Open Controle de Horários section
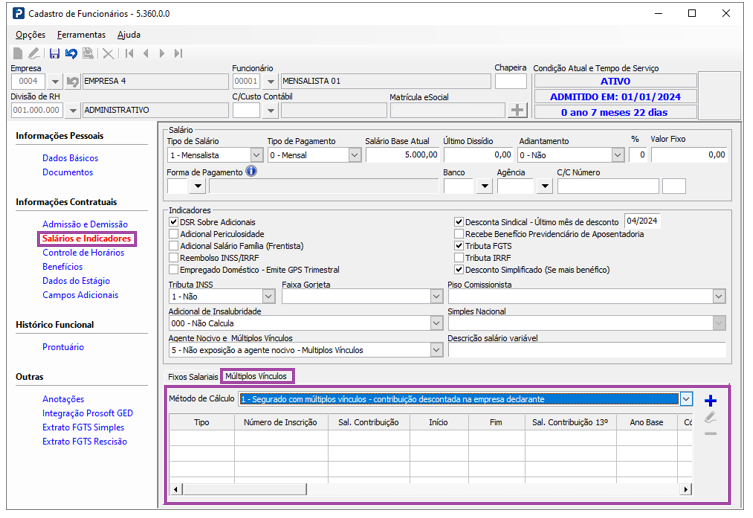Image resolution: width=753 pixels, height=518 pixels. 82,253
